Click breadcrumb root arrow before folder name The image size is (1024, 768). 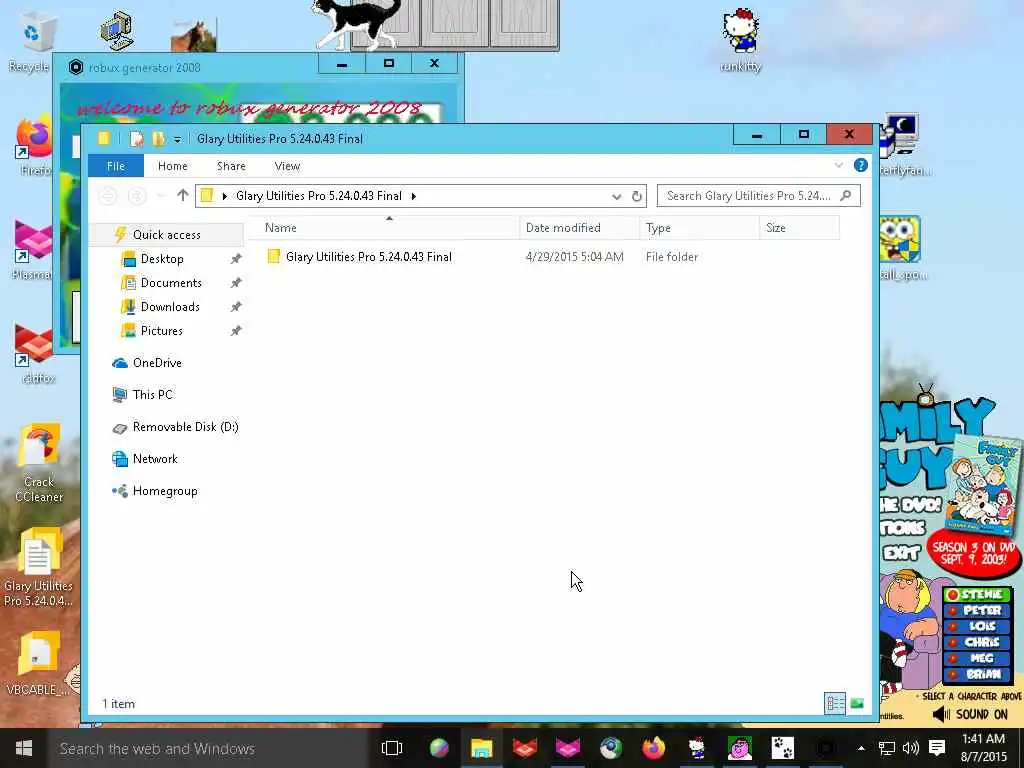(x=225, y=196)
